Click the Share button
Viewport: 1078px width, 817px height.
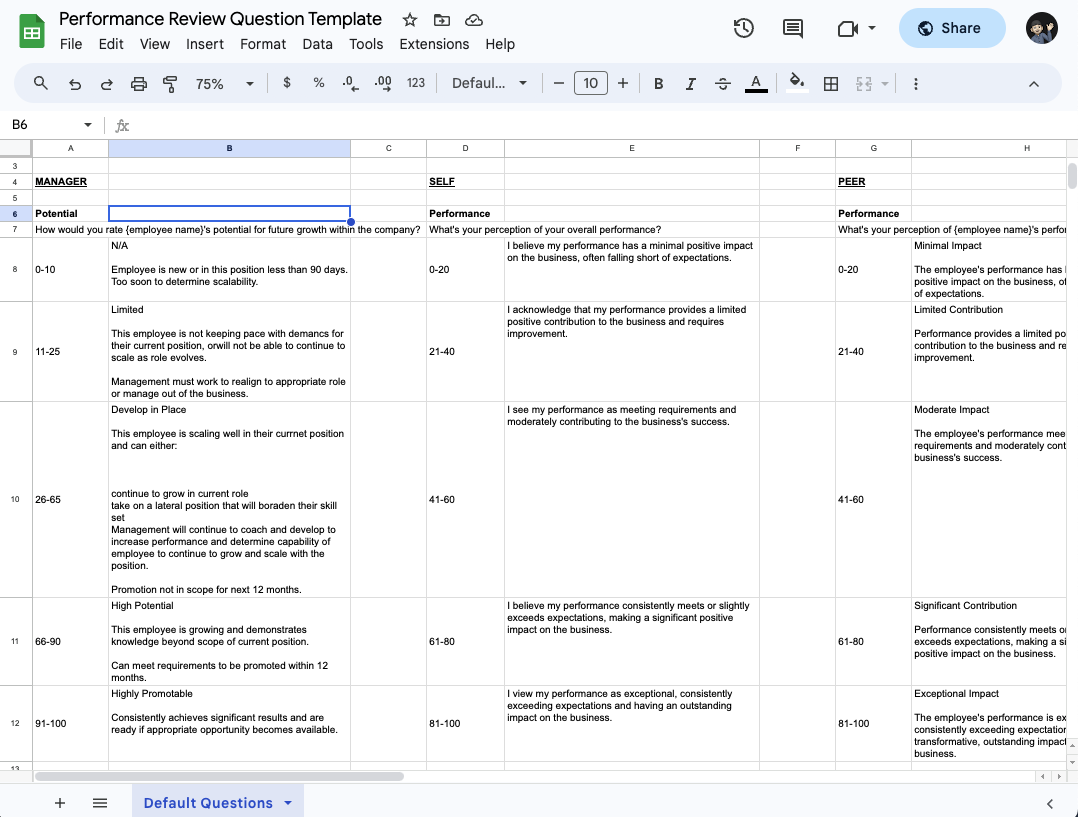[x=951, y=28]
